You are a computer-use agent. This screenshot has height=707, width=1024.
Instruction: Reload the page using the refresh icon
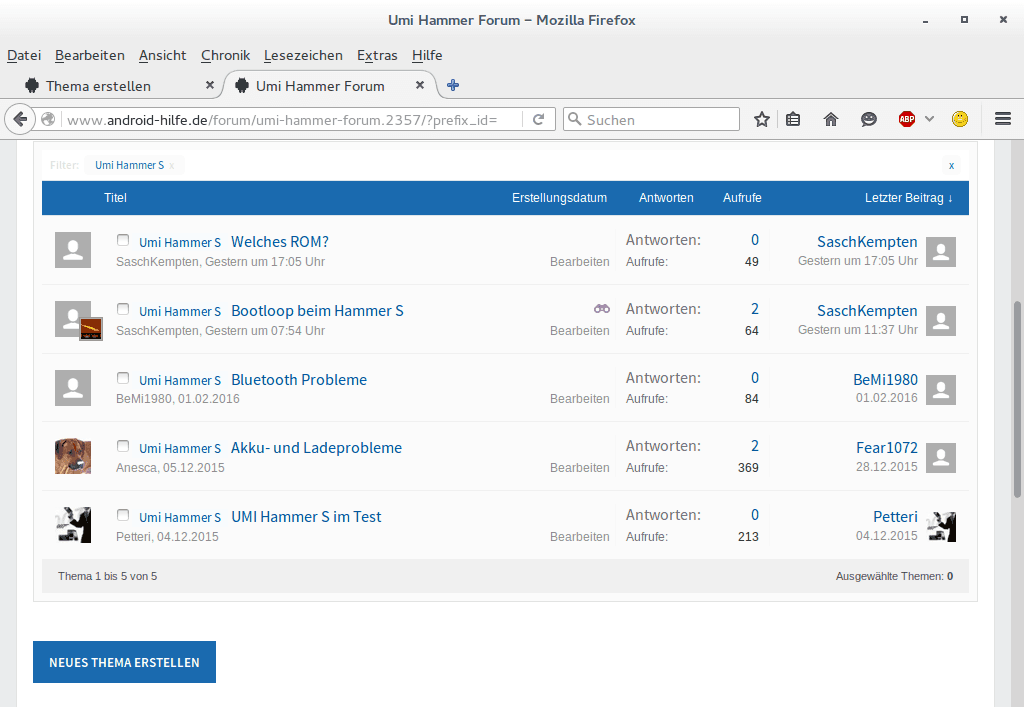[538, 119]
